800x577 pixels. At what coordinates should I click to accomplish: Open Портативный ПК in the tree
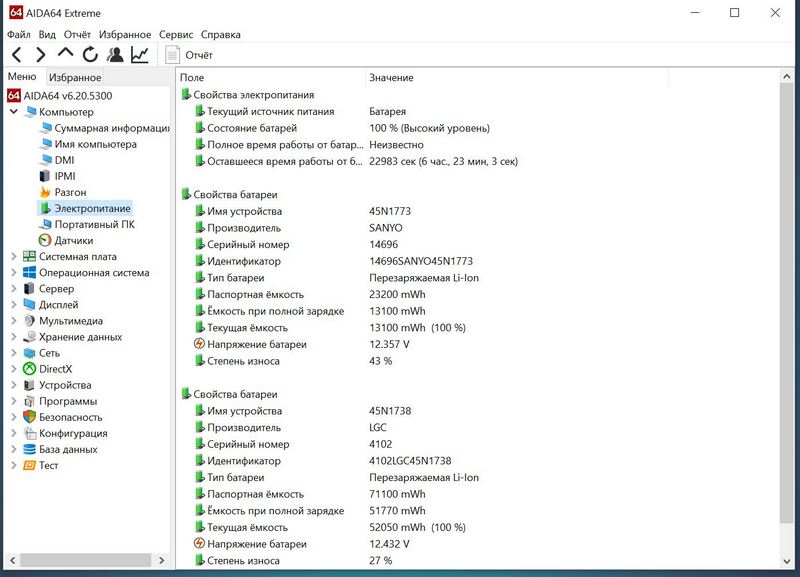point(94,224)
